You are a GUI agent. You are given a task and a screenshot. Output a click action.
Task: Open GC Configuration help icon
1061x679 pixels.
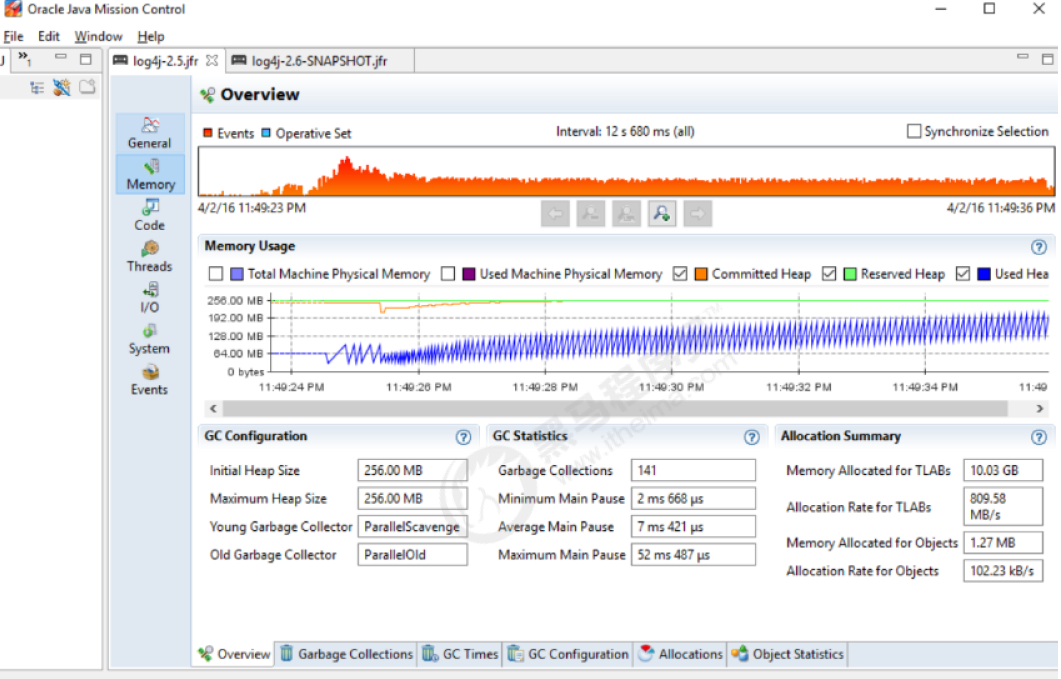(463, 437)
